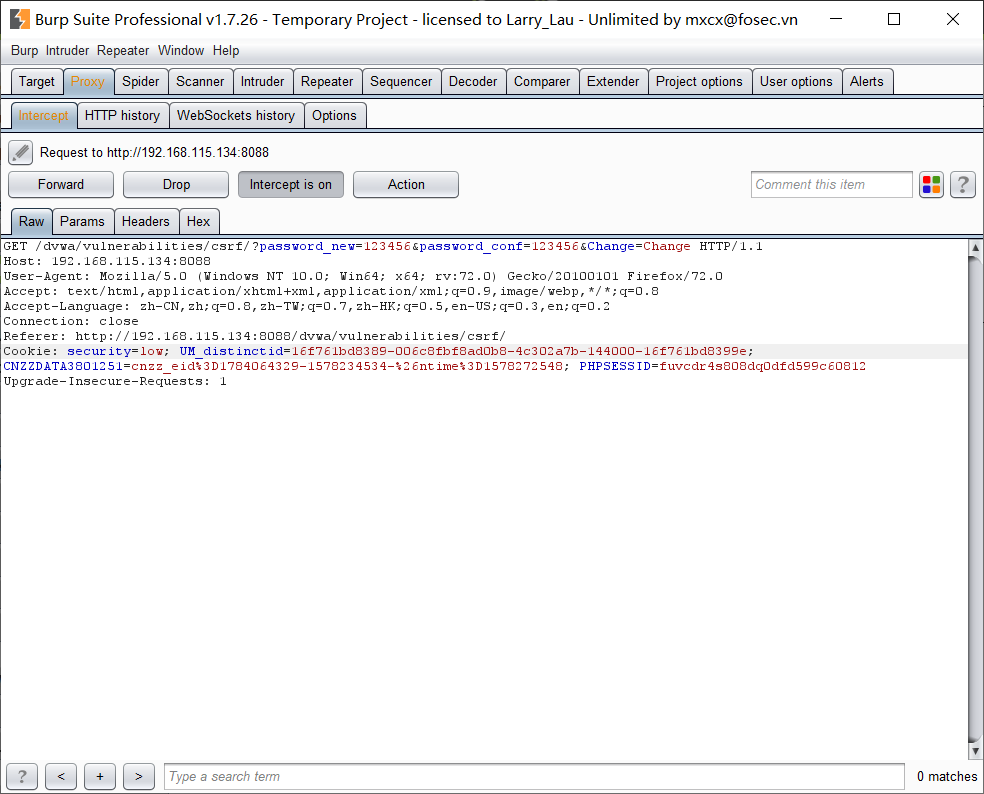
Task: Switch to the Repeater tool tab
Action: tap(327, 82)
